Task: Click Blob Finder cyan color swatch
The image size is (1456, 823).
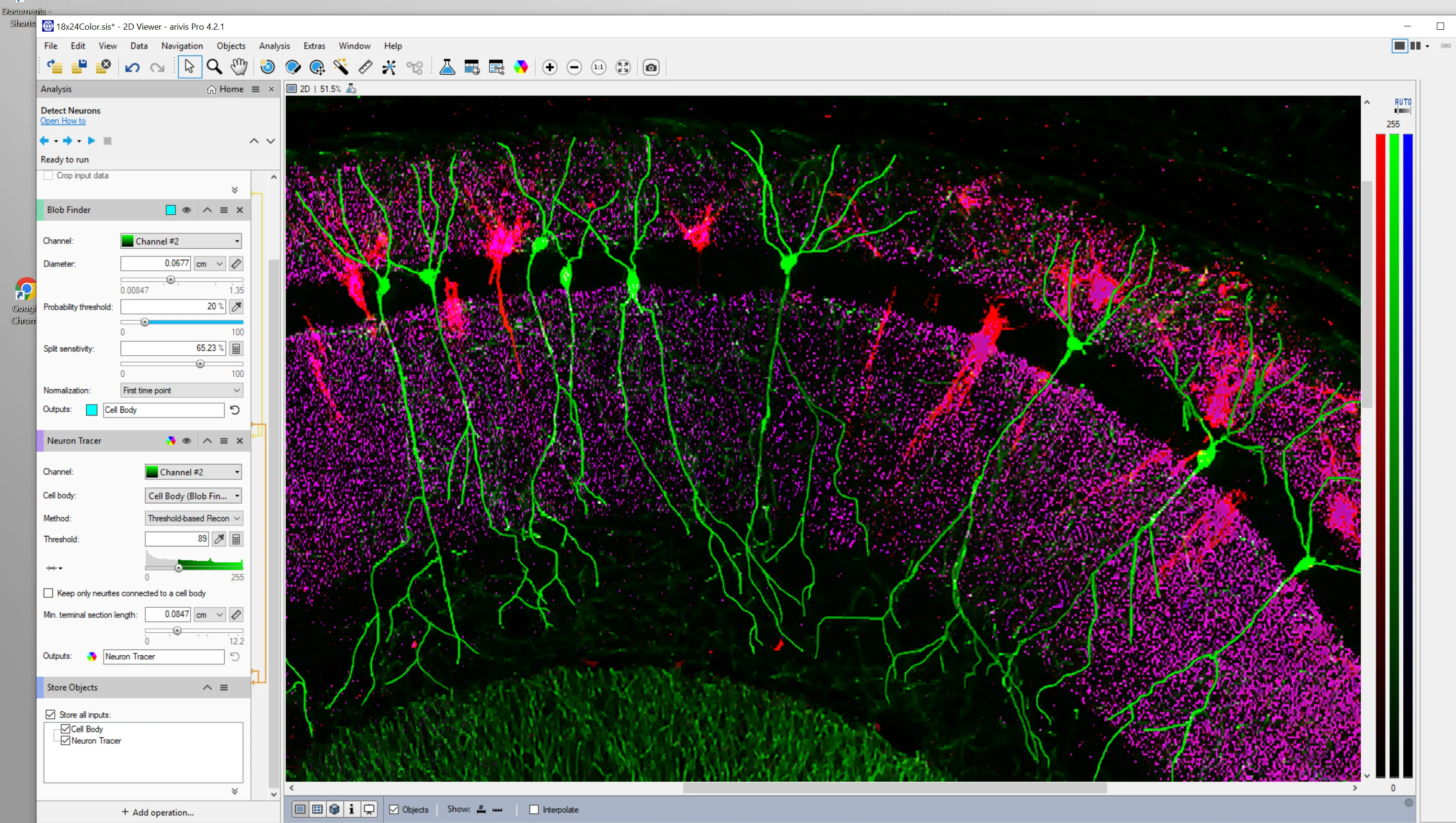Action: 171,210
